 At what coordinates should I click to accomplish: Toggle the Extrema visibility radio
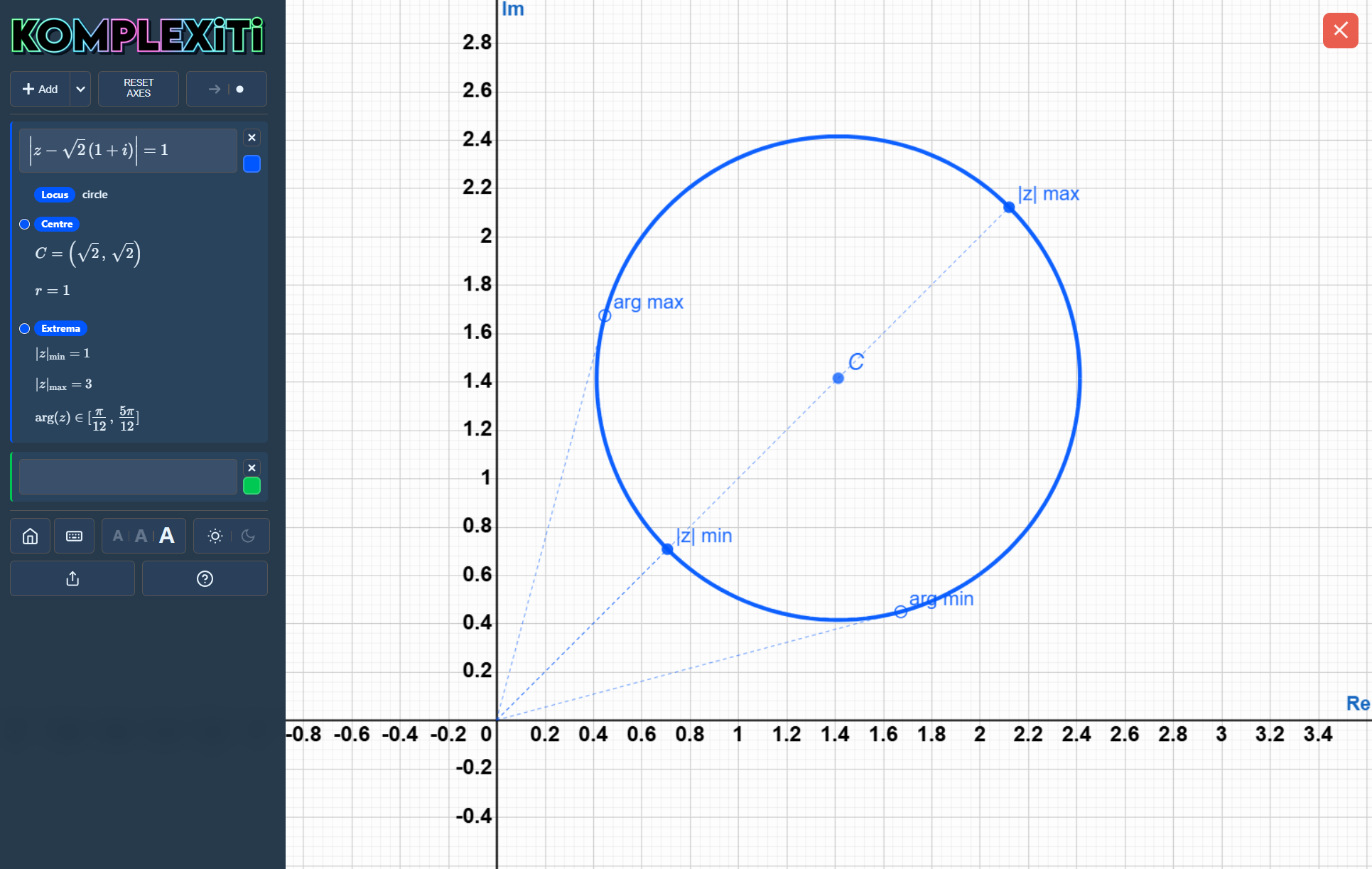pos(25,328)
